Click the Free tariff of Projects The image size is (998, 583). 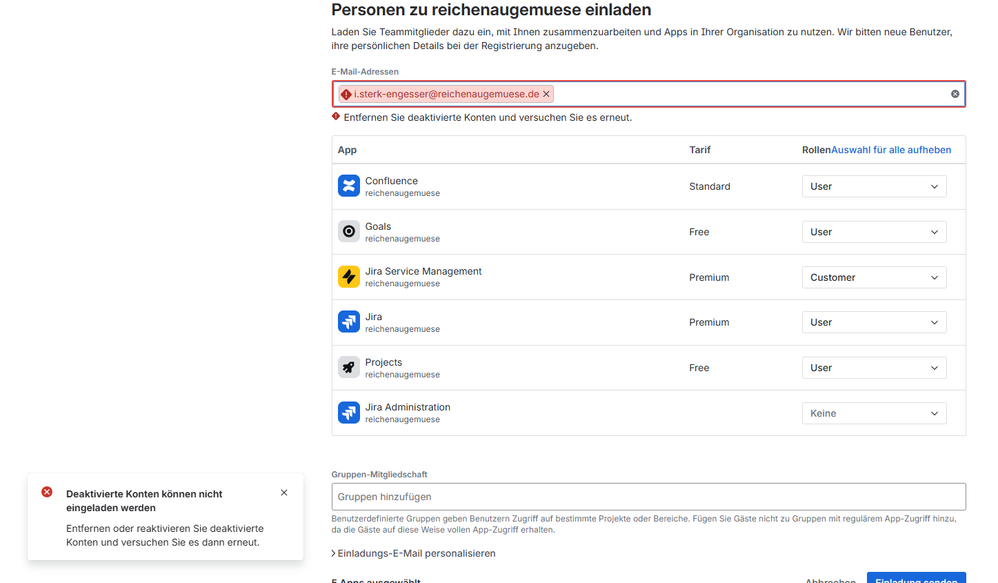point(699,368)
